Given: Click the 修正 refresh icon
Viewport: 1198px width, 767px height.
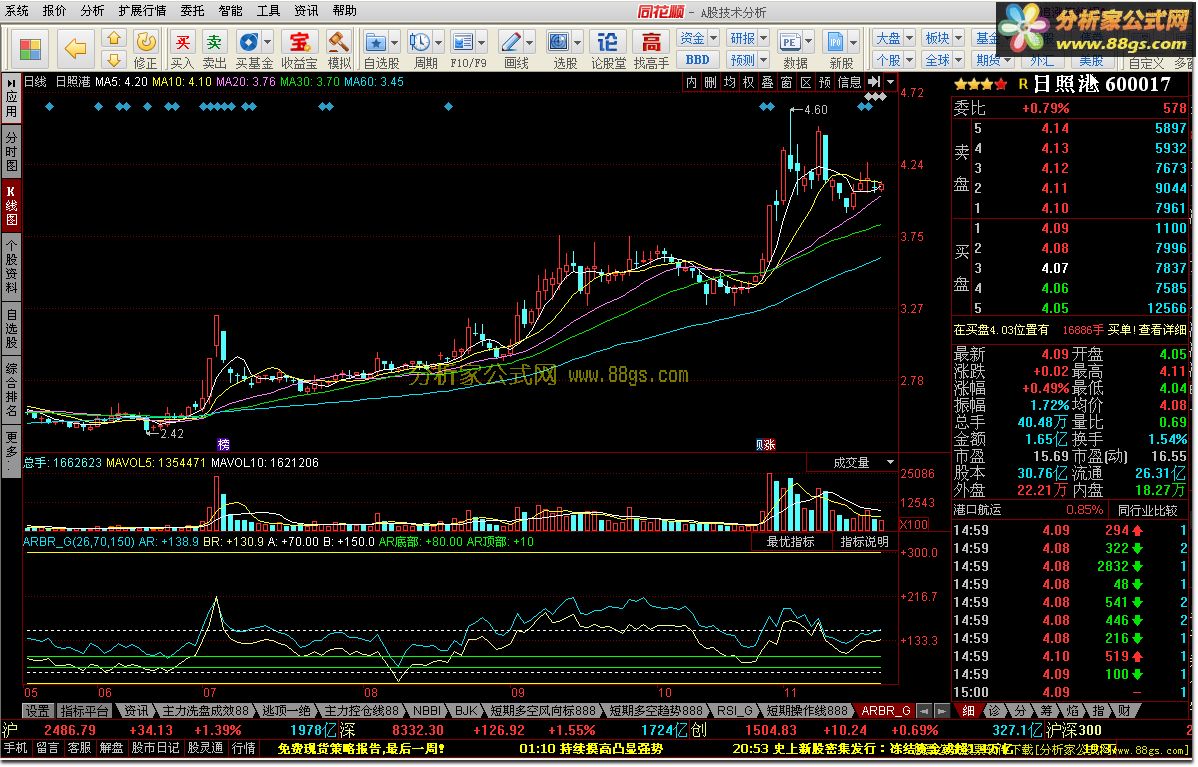Looking at the screenshot, I should tap(145, 42).
